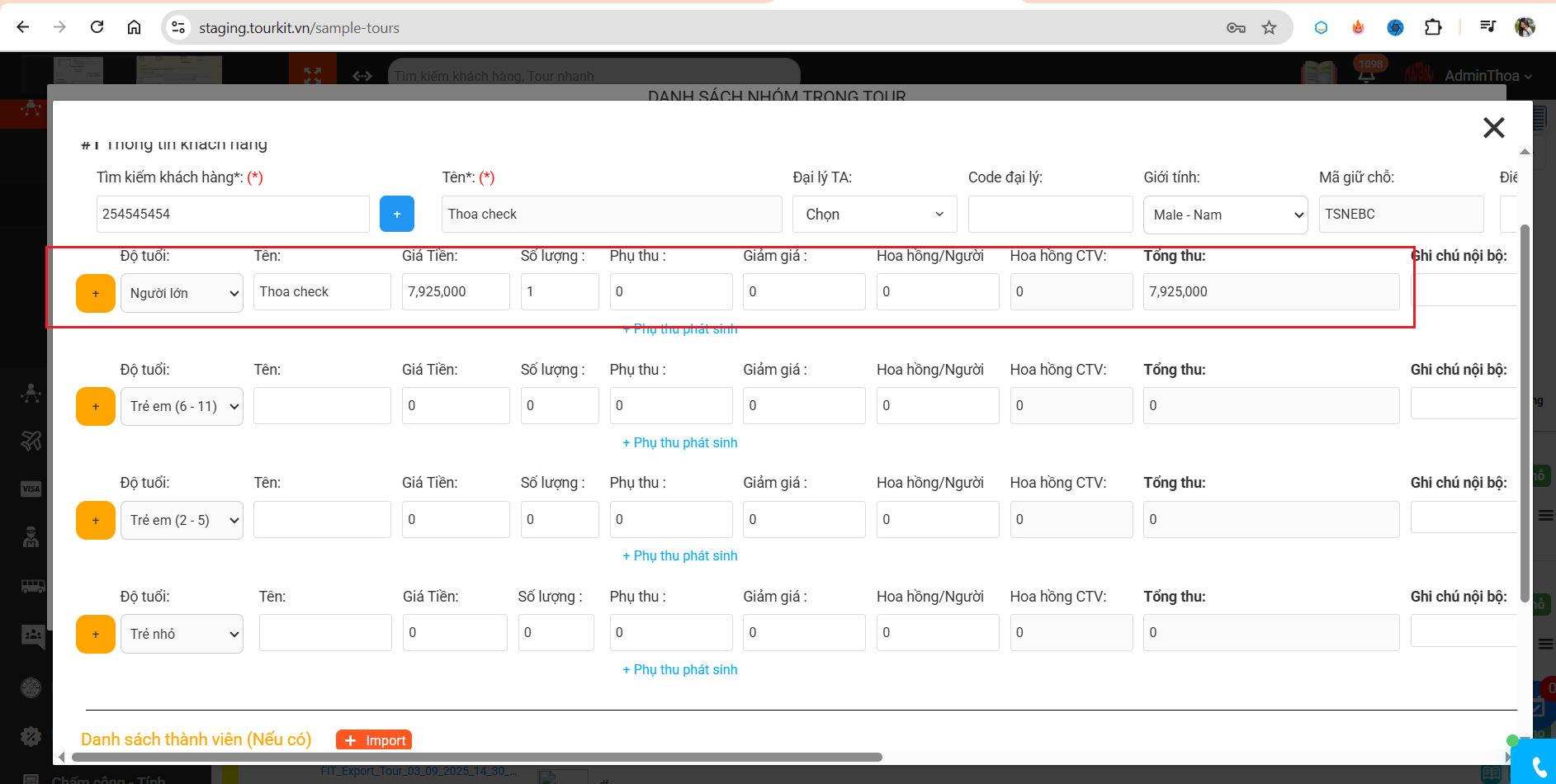The image size is (1556, 784).
Task: Click the horizontal scrollbar at dialog bottom
Action: [x=477, y=757]
